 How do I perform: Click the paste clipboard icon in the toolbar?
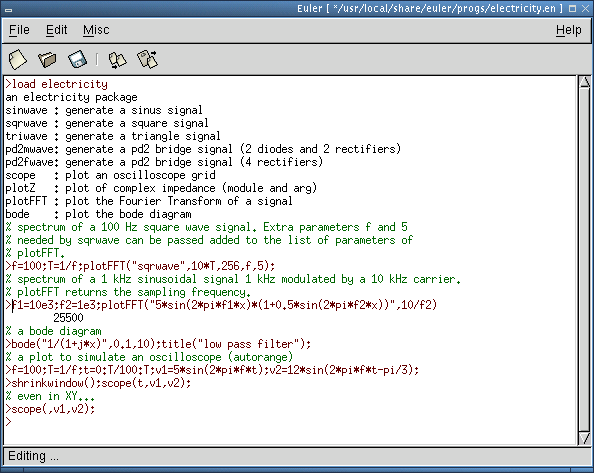[147, 59]
